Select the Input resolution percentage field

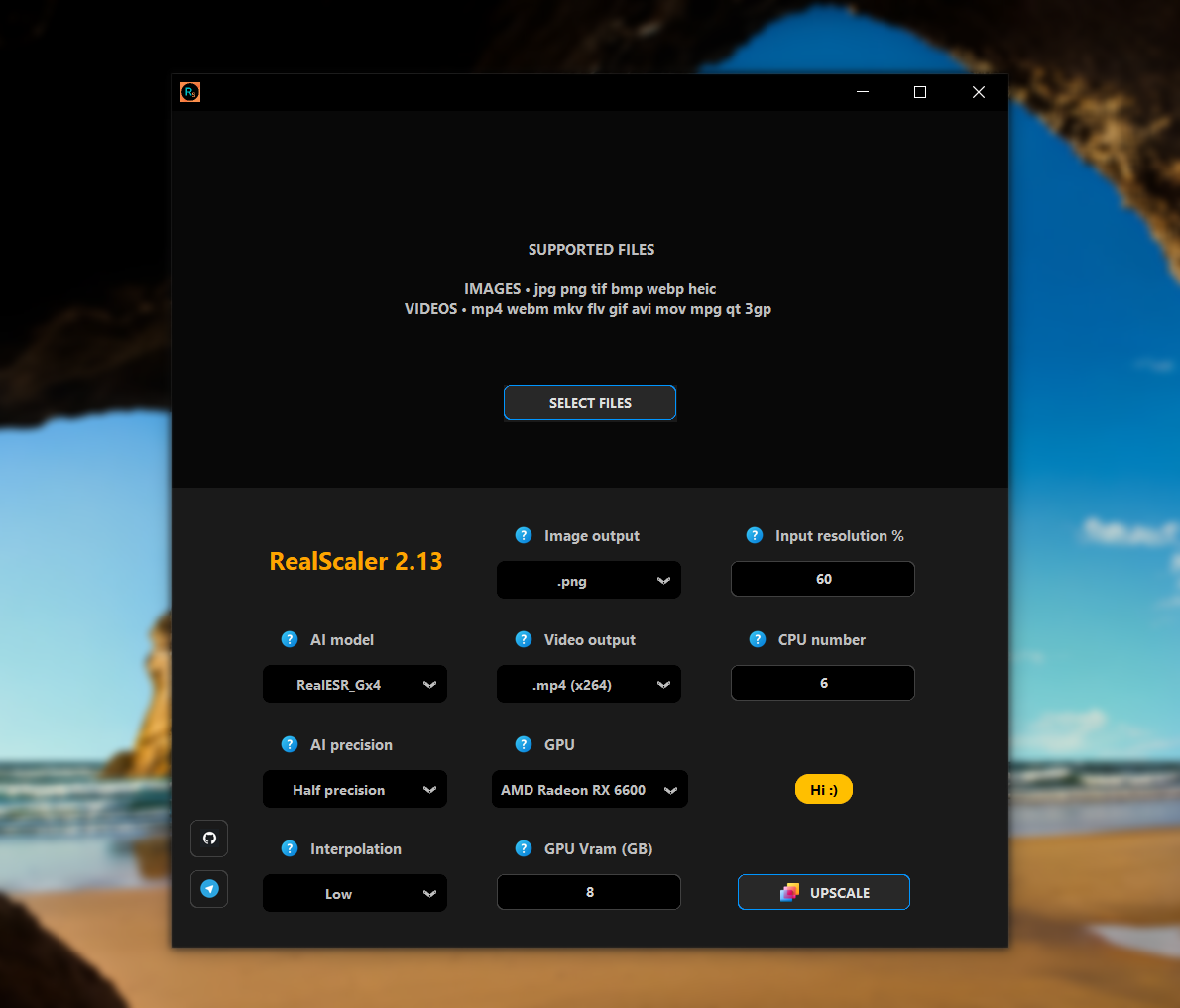(822, 578)
